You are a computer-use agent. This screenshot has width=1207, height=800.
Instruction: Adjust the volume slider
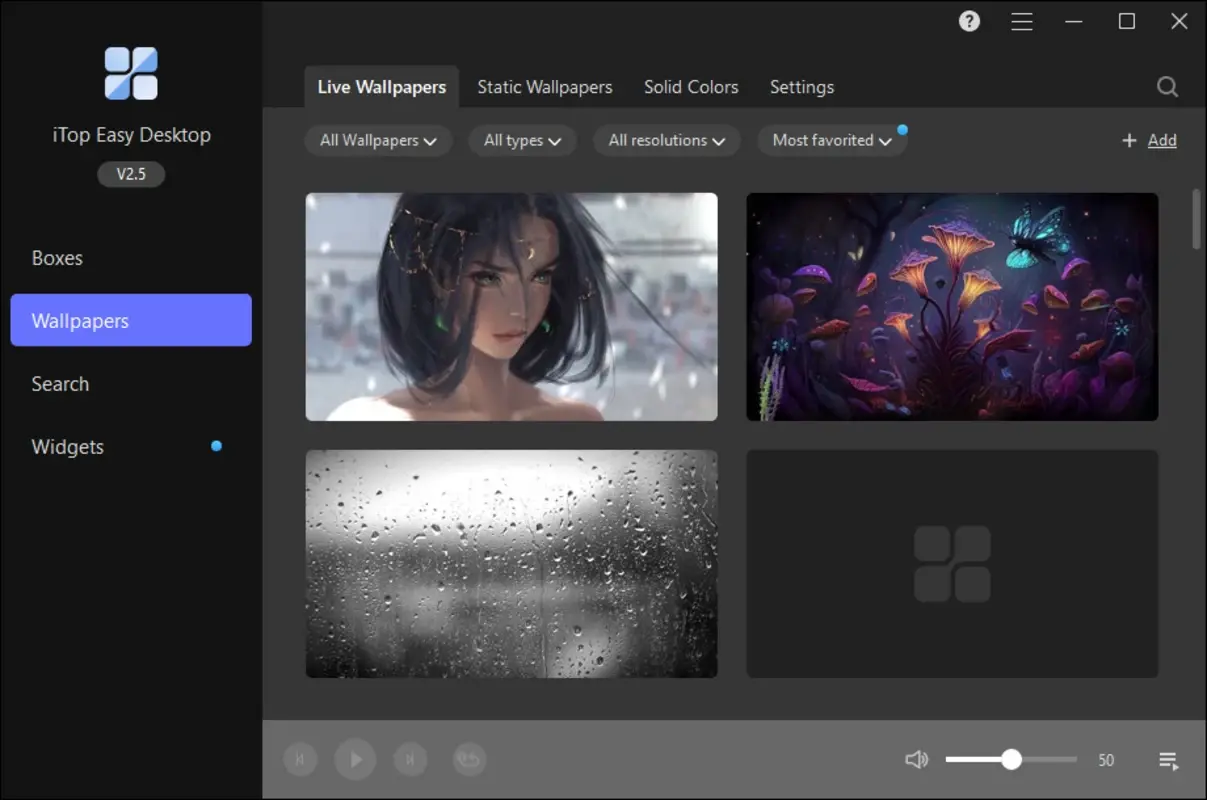click(x=1011, y=759)
